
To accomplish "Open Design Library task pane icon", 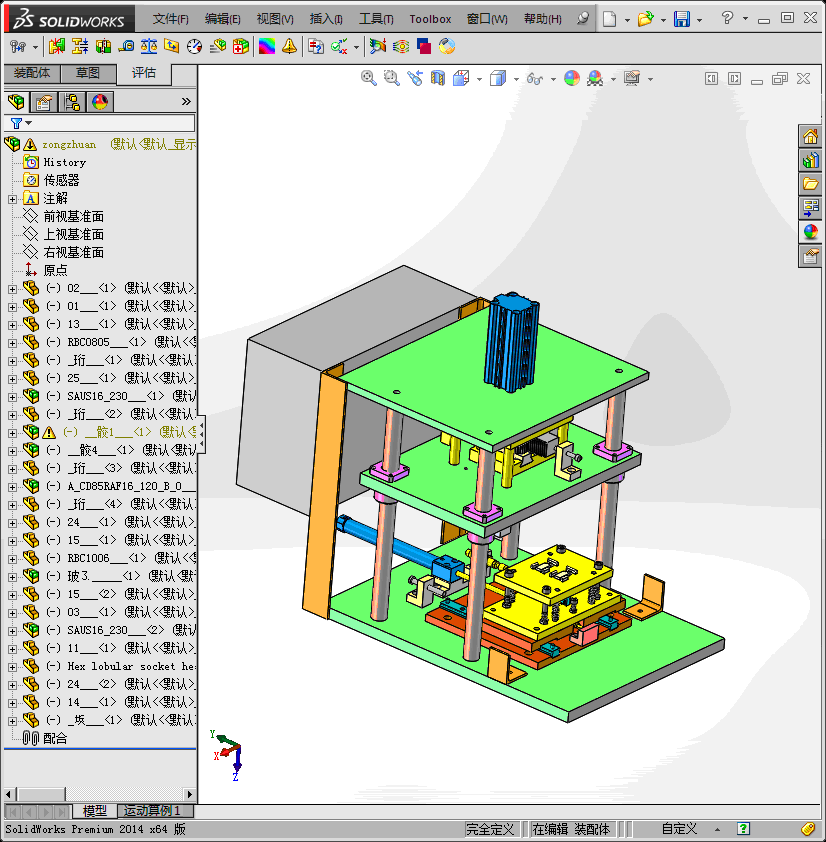I will point(810,160).
